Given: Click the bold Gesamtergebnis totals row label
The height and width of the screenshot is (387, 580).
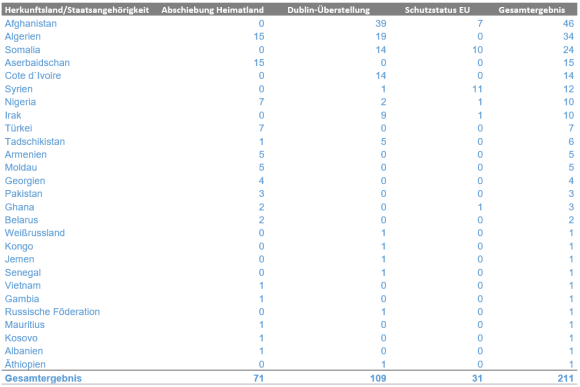Looking at the screenshot, I should (x=43, y=378).
